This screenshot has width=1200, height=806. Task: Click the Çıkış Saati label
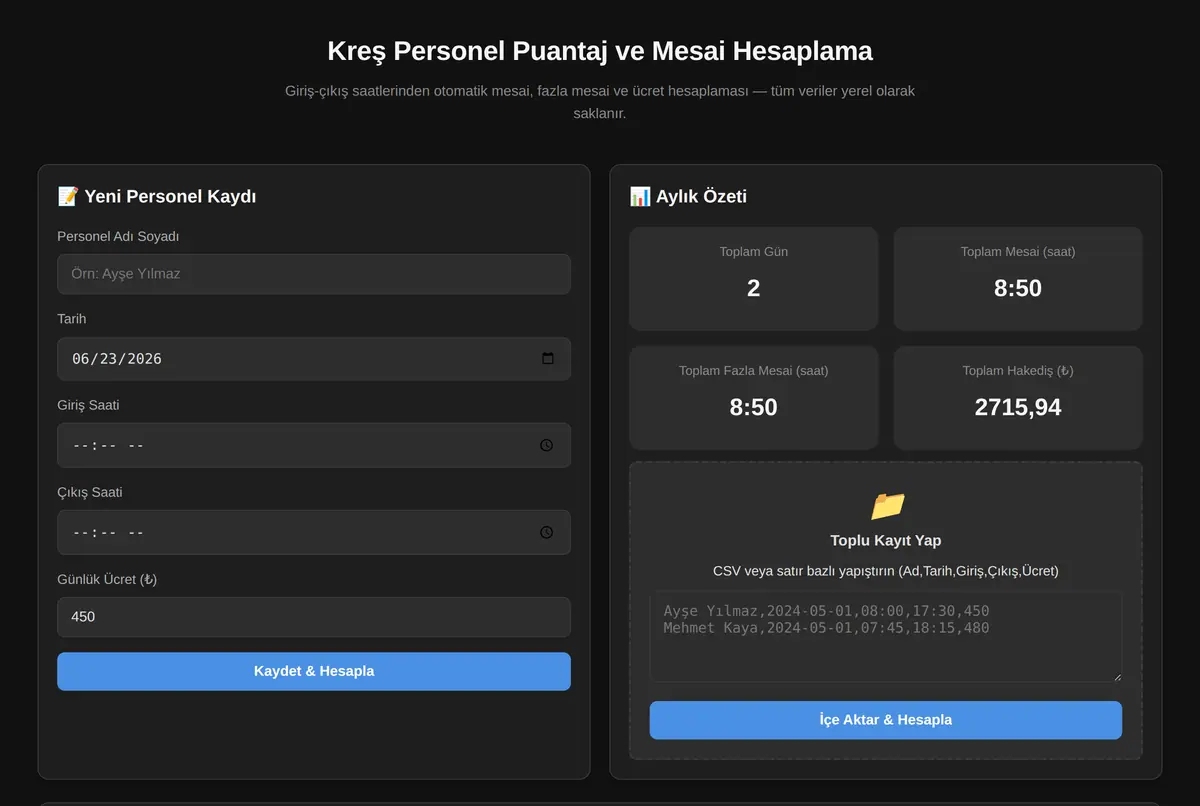pyautogui.click(x=90, y=492)
